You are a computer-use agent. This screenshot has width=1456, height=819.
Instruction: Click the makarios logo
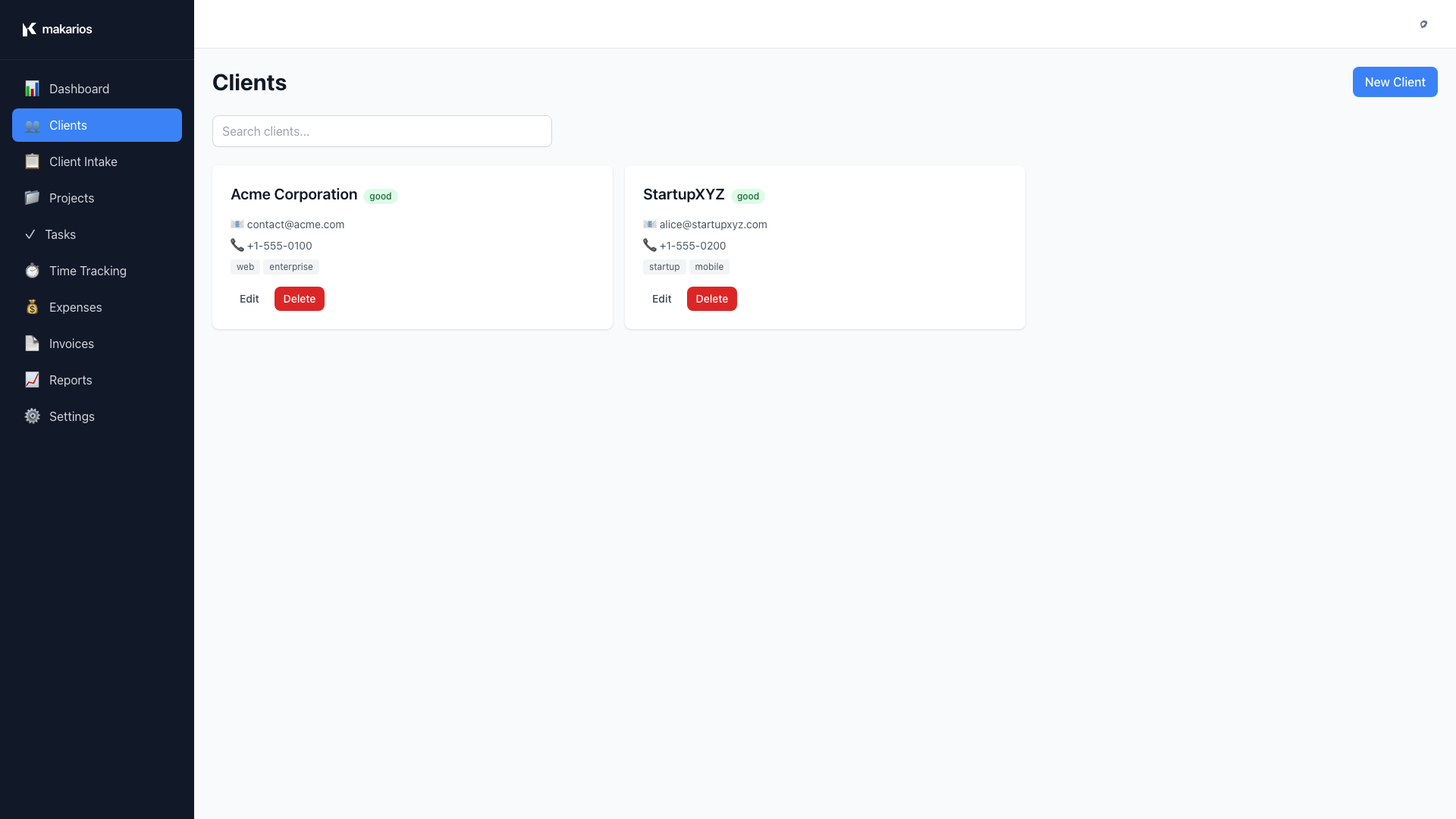pyautogui.click(x=57, y=29)
